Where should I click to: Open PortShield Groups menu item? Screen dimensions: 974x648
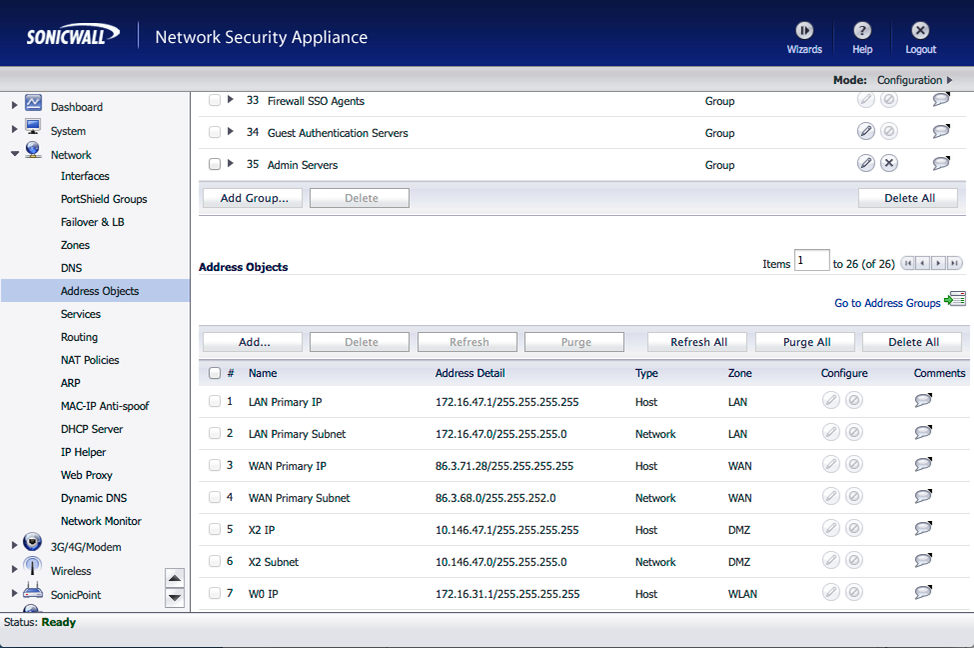[x=104, y=199]
